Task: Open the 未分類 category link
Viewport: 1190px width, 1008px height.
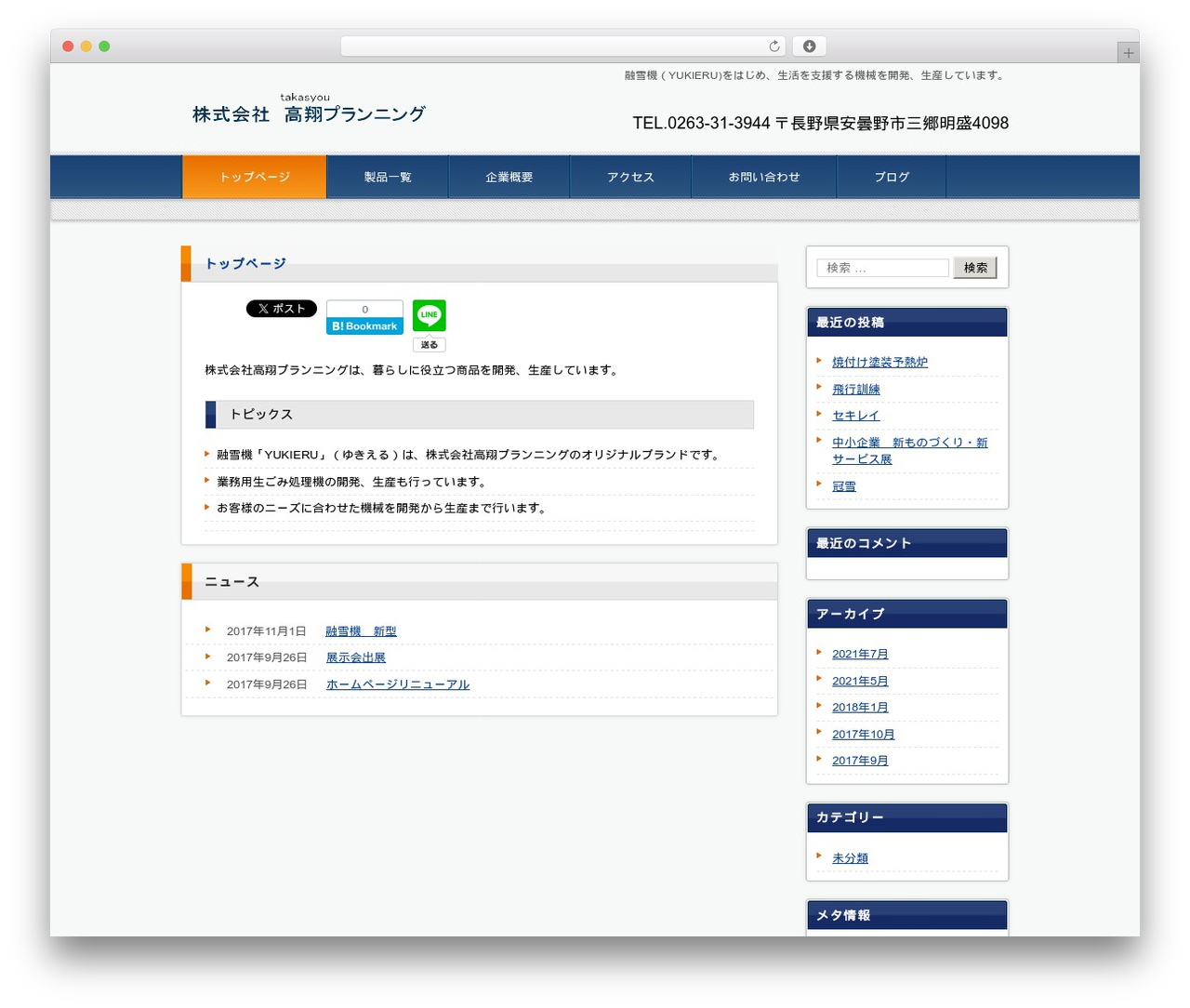Action: (850, 858)
